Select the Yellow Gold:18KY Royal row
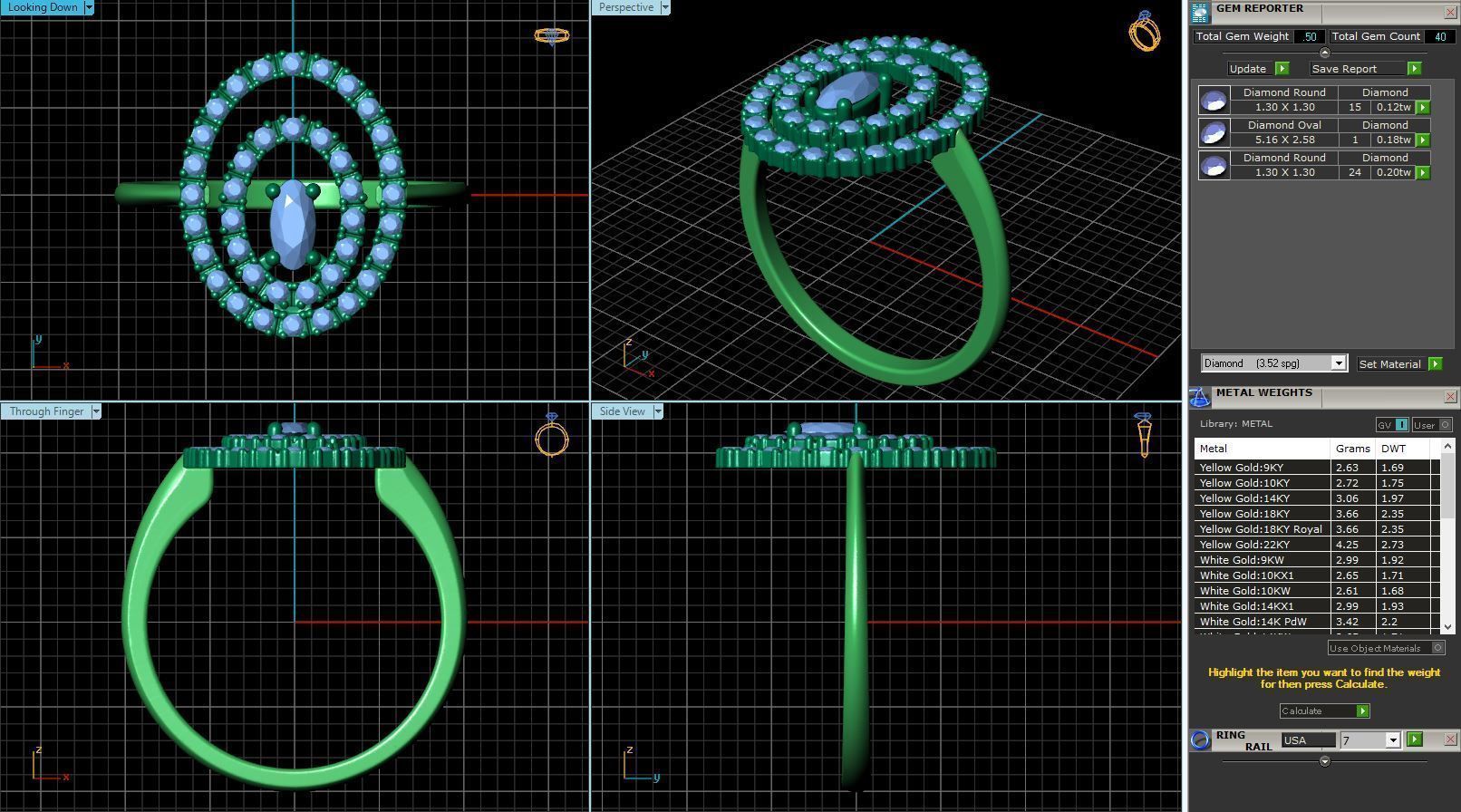The width and height of the screenshot is (1461, 812). click(1317, 529)
